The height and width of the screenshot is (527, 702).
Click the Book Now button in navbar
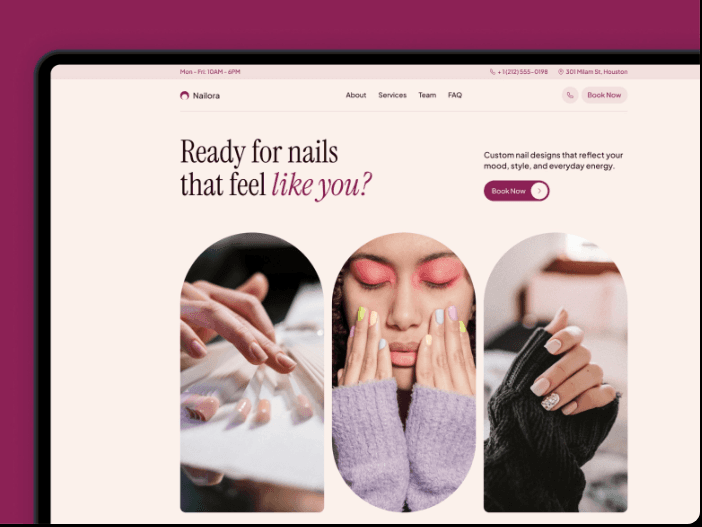[604, 95]
